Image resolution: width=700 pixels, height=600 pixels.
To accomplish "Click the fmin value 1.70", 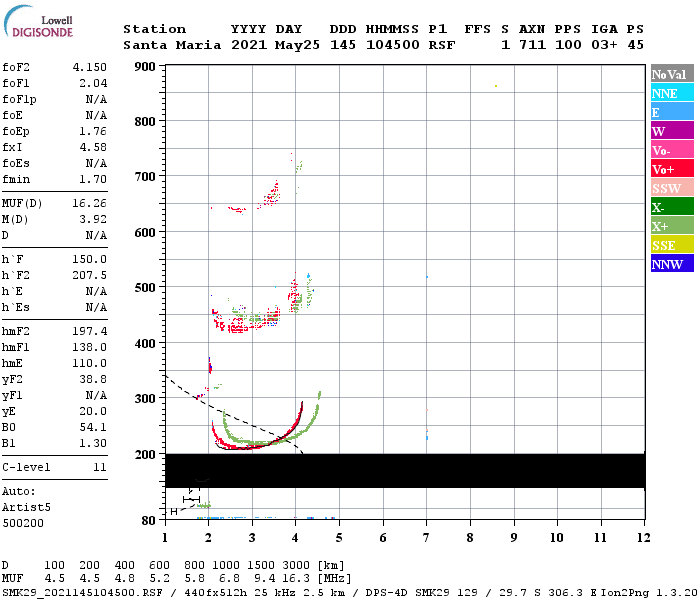I will [93, 179].
